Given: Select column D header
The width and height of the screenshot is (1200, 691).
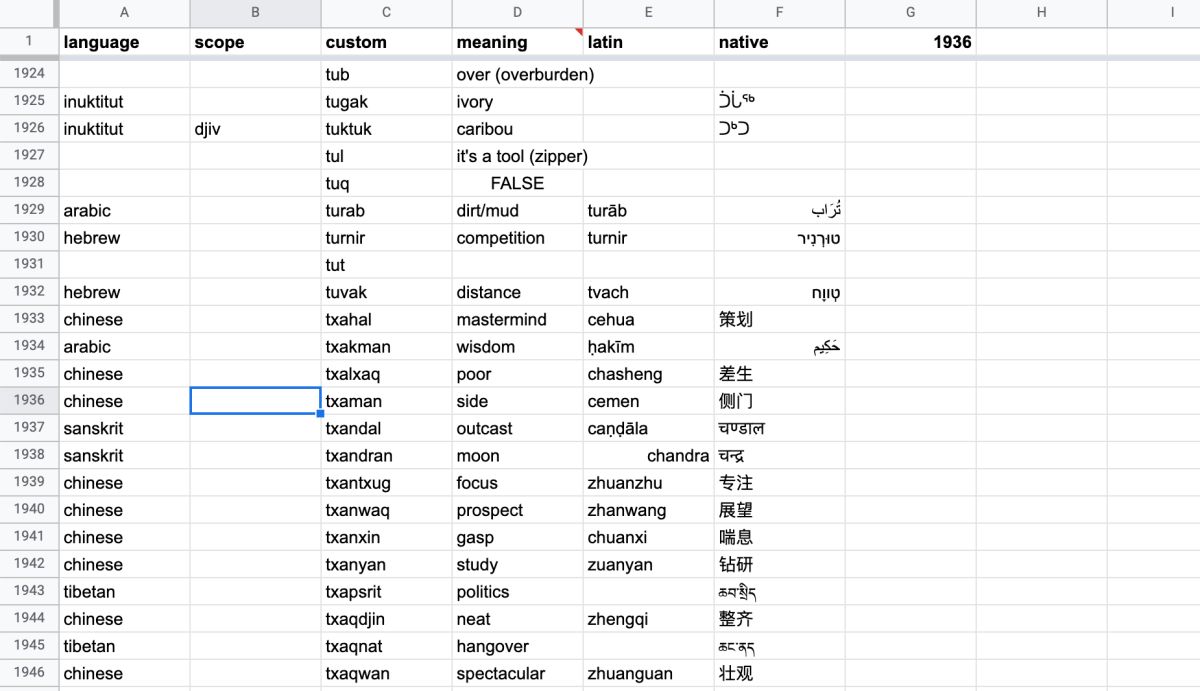Looking at the screenshot, I should tap(518, 13).
